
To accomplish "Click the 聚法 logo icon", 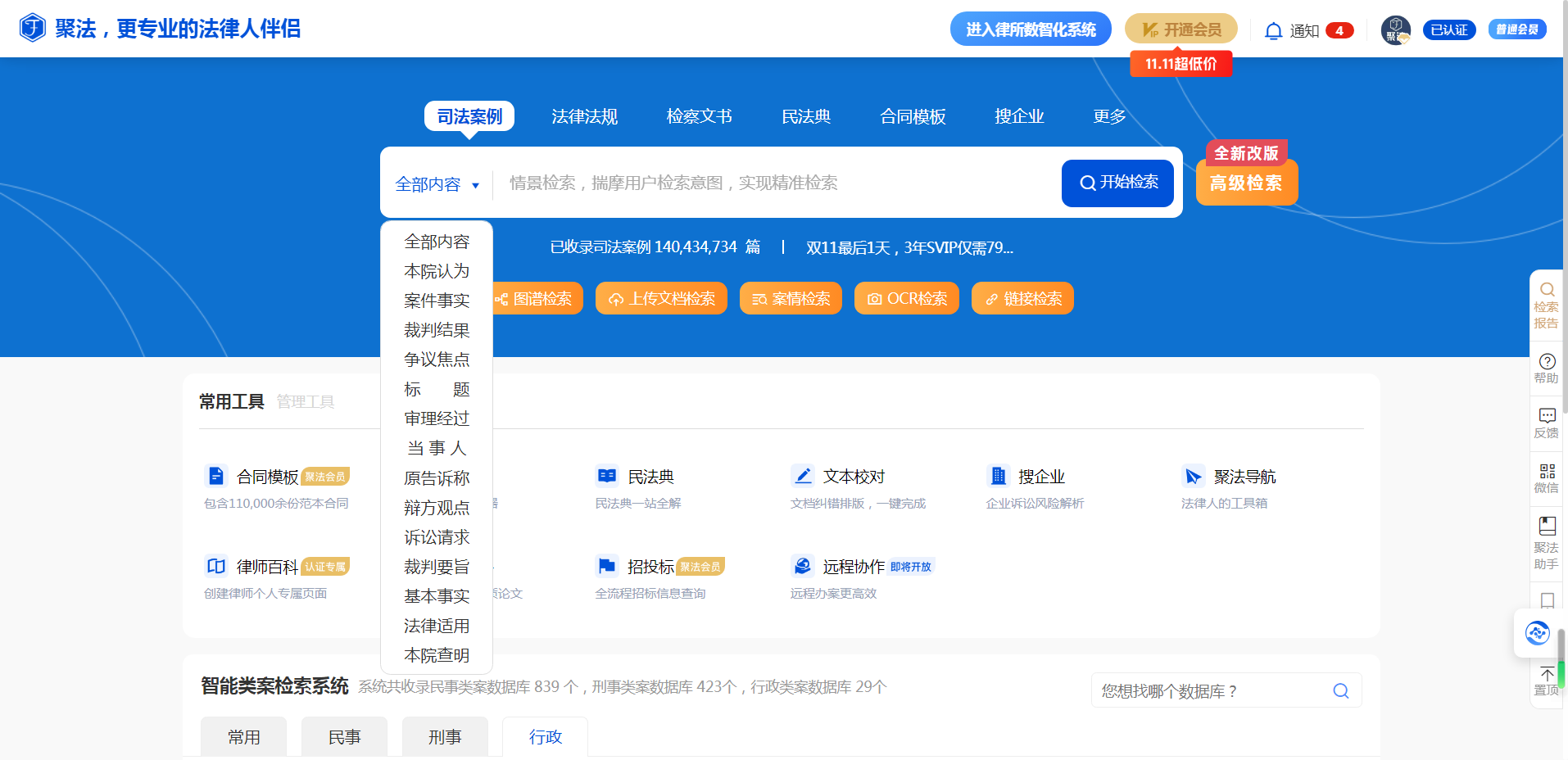I will pyautogui.click(x=33, y=29).
